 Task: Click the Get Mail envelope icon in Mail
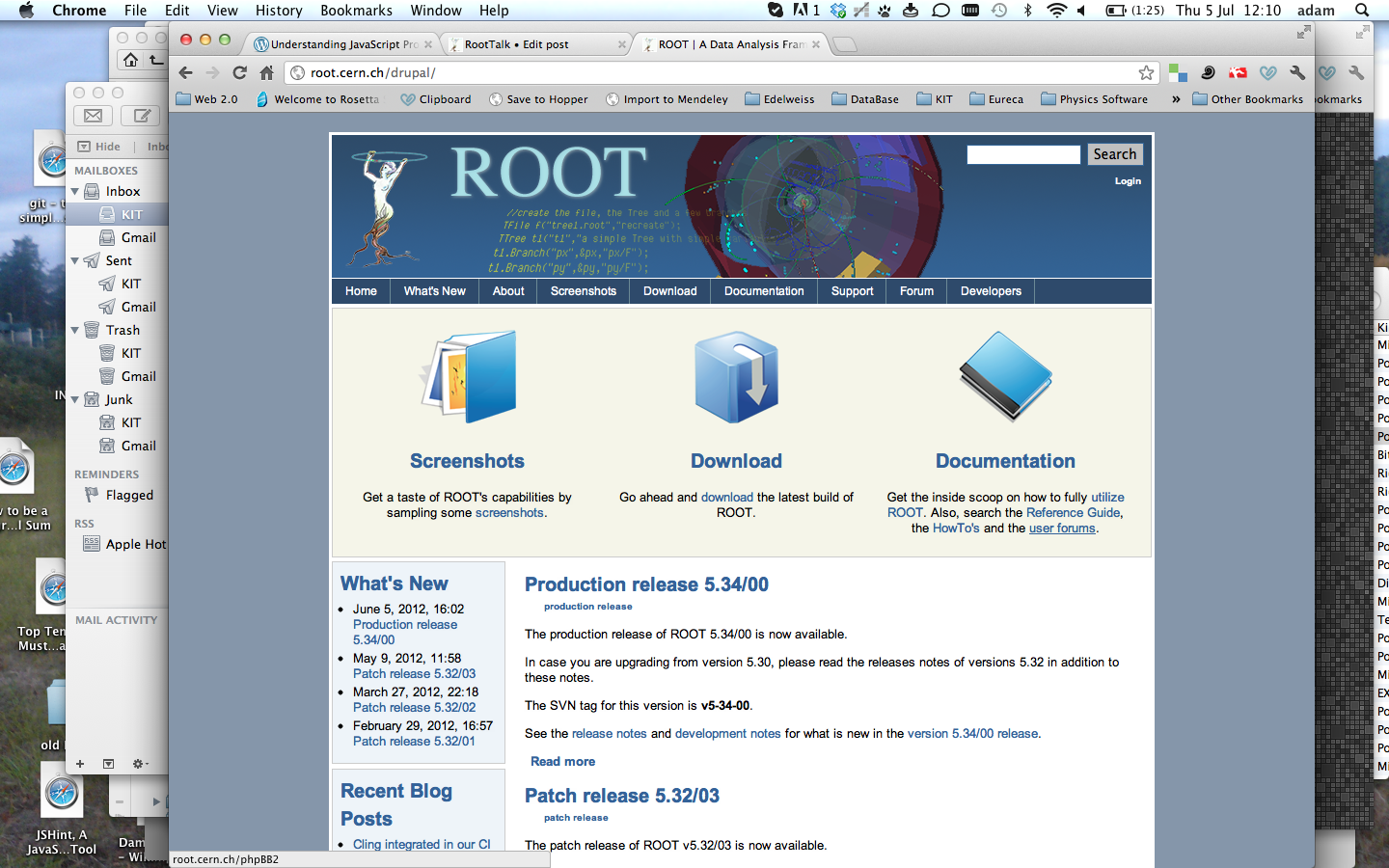point(93,116)
